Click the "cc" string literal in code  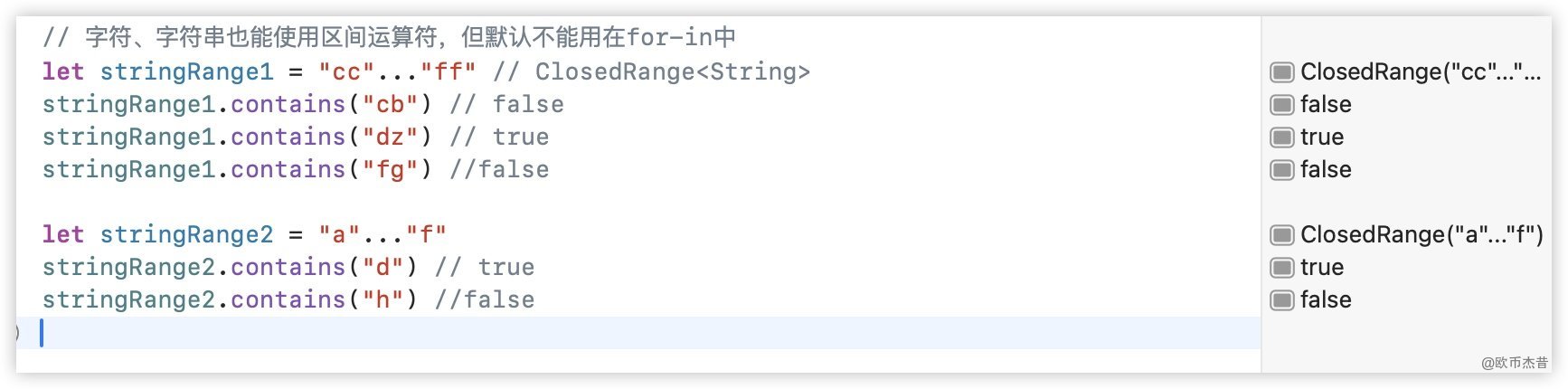coord(346,72)
